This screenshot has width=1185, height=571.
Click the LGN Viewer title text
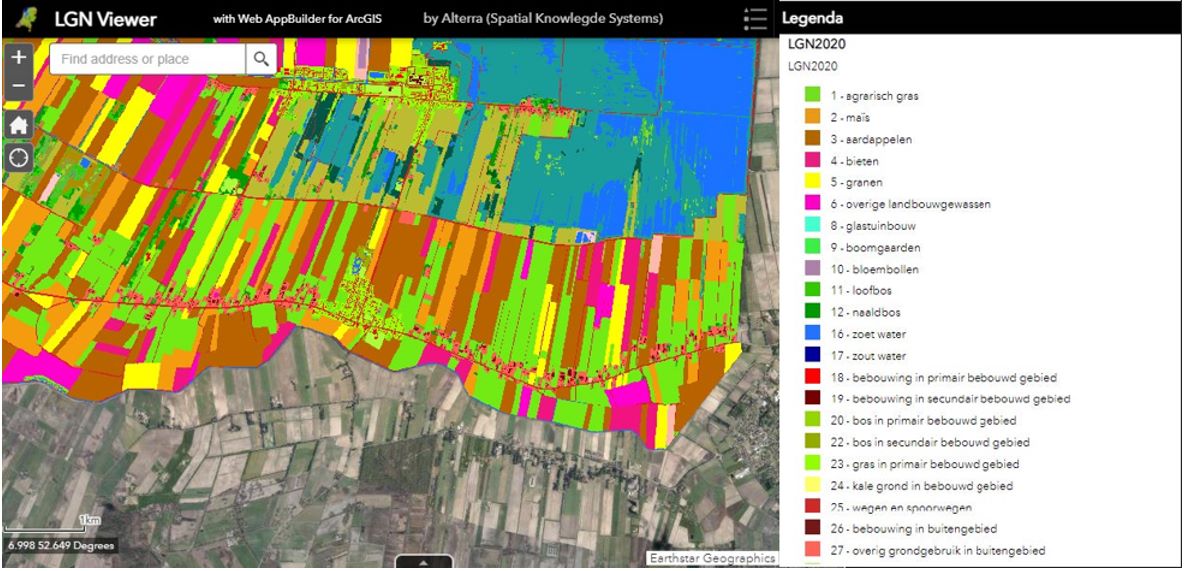click(105, 19)
